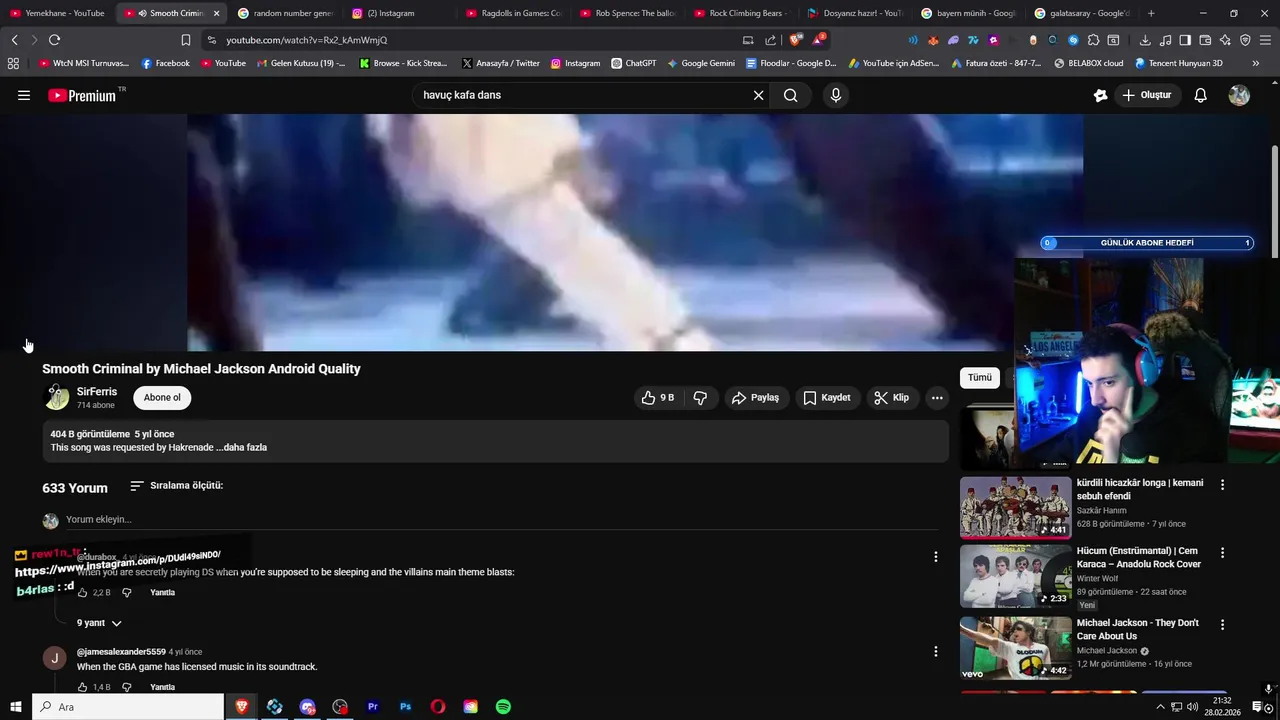
Task: Open YouTube notifications bell
Action: coord(1200,95)
